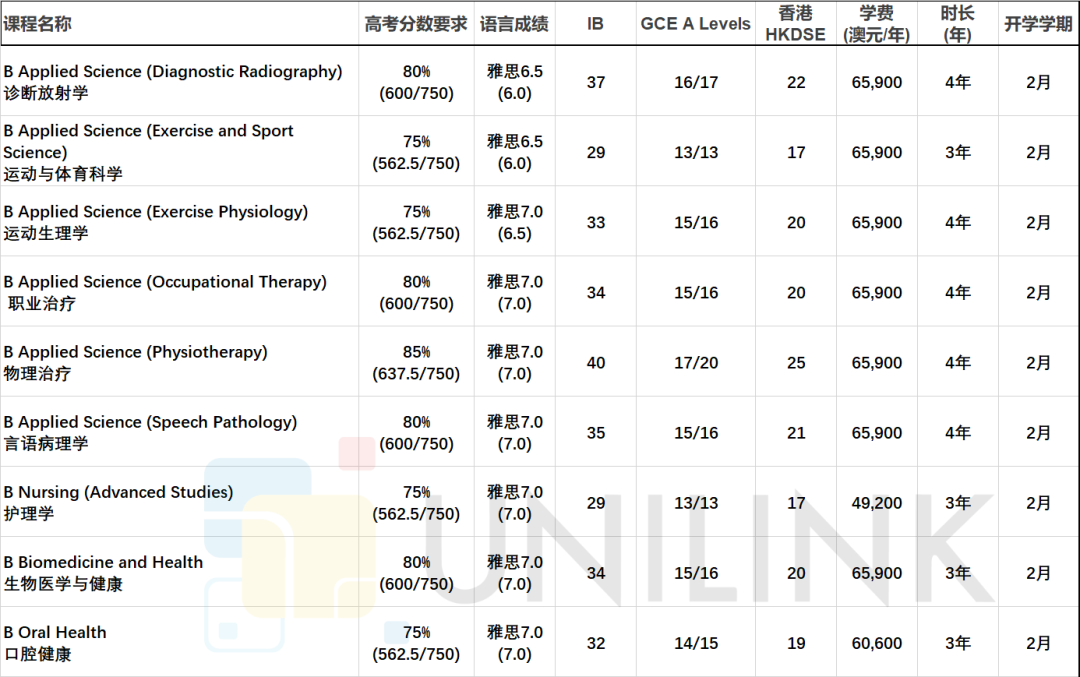Click the HKDSE value 22

[x=796, y=83]
